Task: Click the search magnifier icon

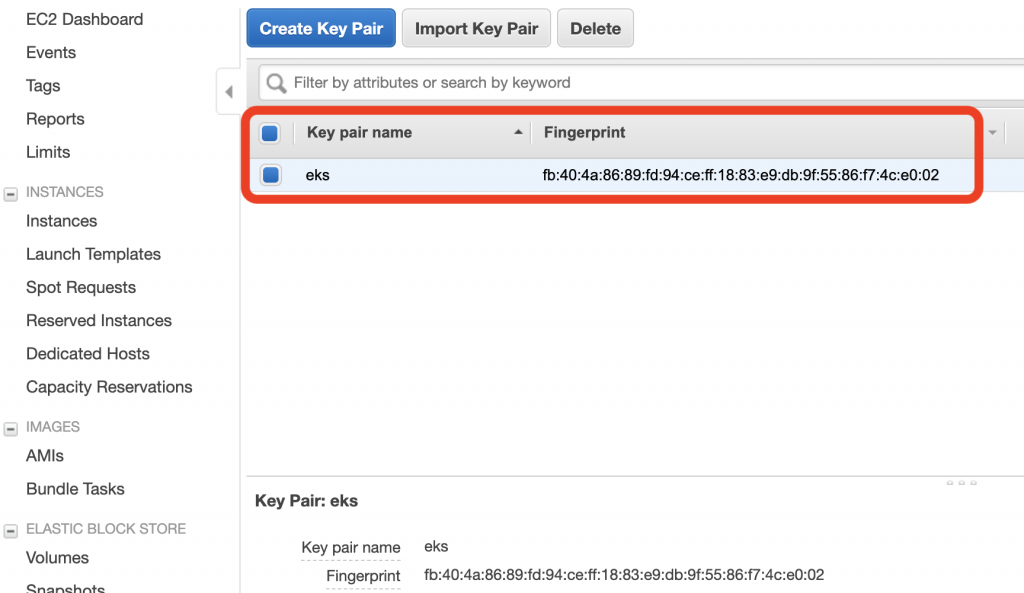Action: (x=276, y=83)
